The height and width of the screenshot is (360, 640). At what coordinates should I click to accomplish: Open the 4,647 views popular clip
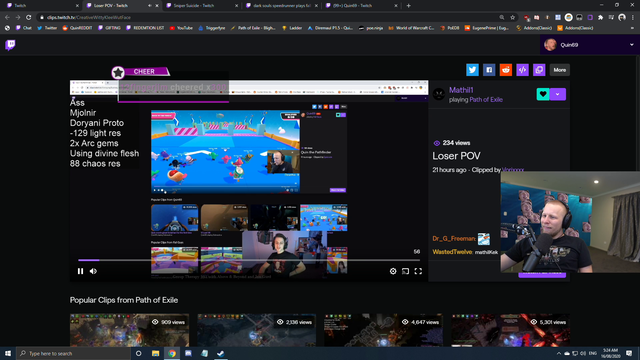pyautogui.click(x=383, y=330)
